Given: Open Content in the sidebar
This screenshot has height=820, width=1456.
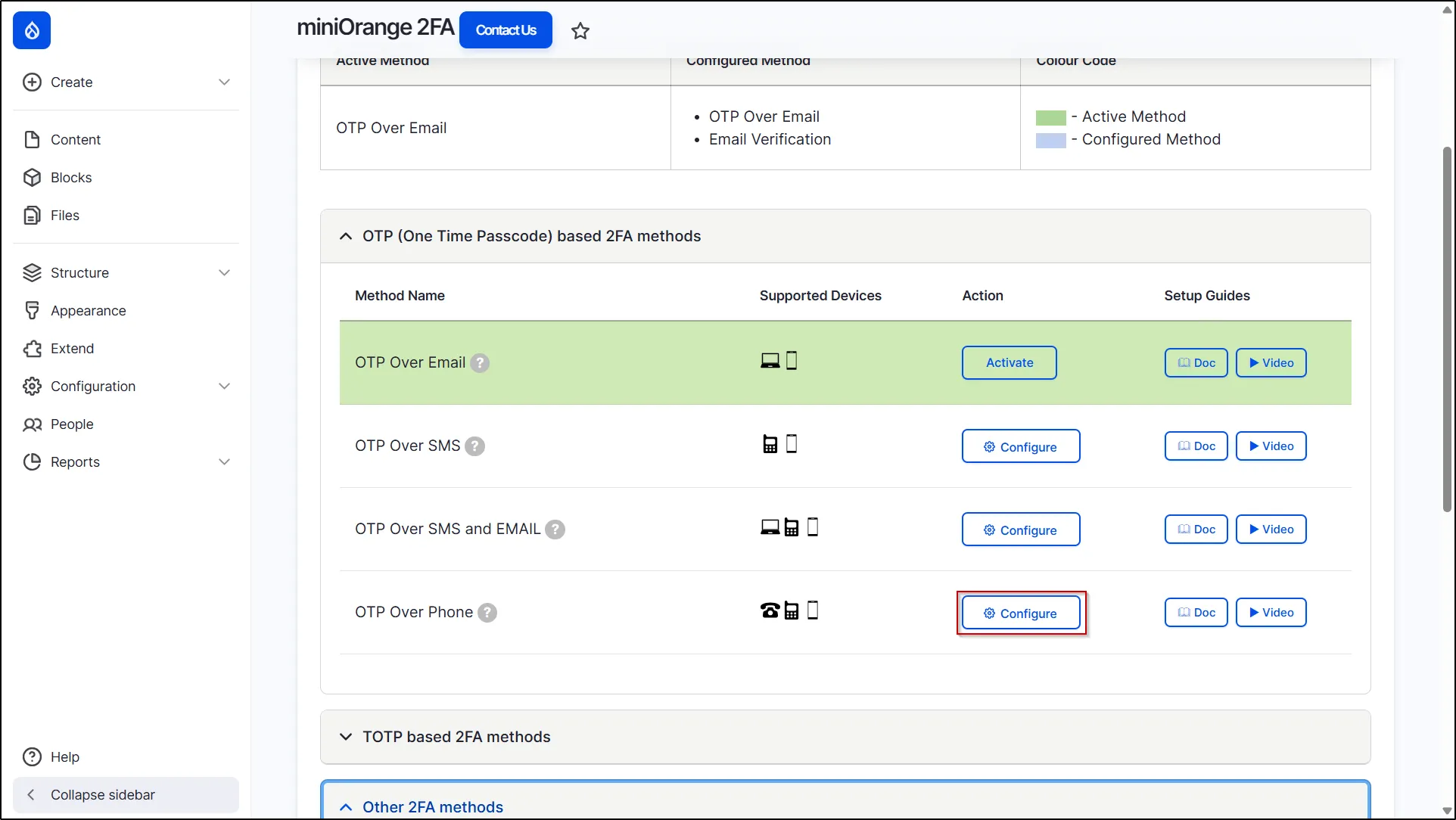Looking at the screenshot, I should 75,139.
